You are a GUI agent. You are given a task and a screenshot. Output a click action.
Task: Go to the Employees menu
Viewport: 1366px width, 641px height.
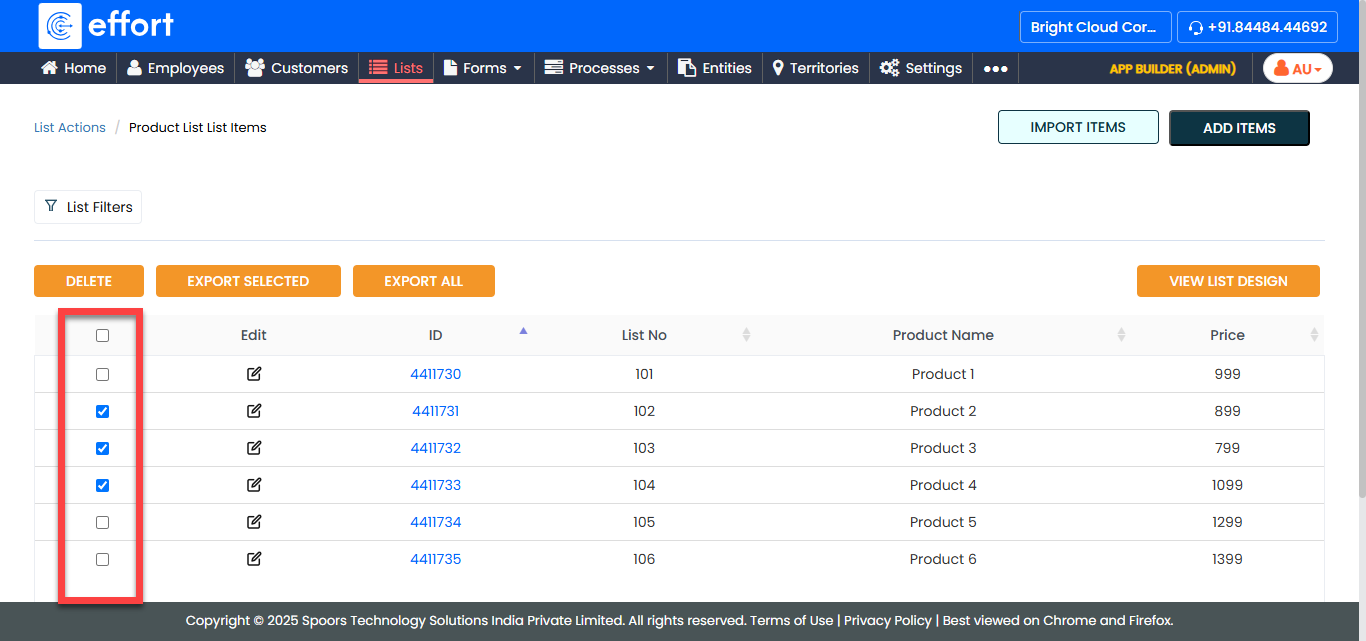pyautogui.click(x=175, y=68)
